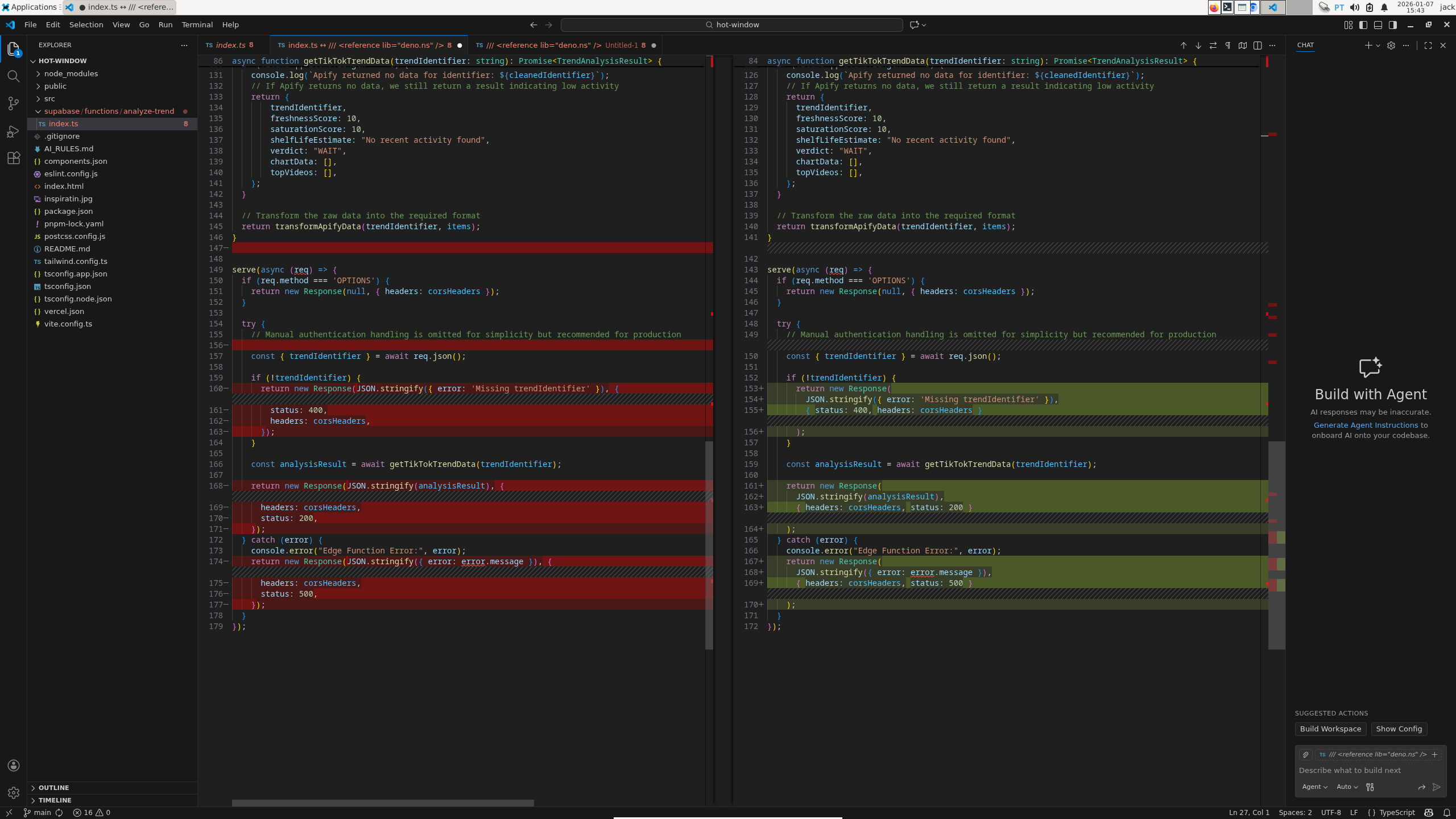Open new chat dropdown chevron

(1378, 45)
